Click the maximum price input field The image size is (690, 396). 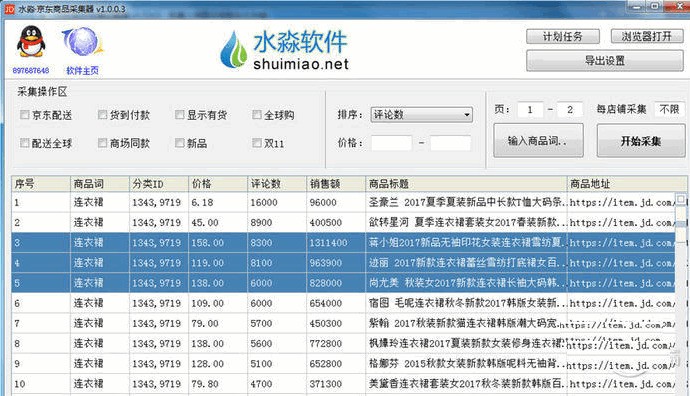[x=451, y=143]
